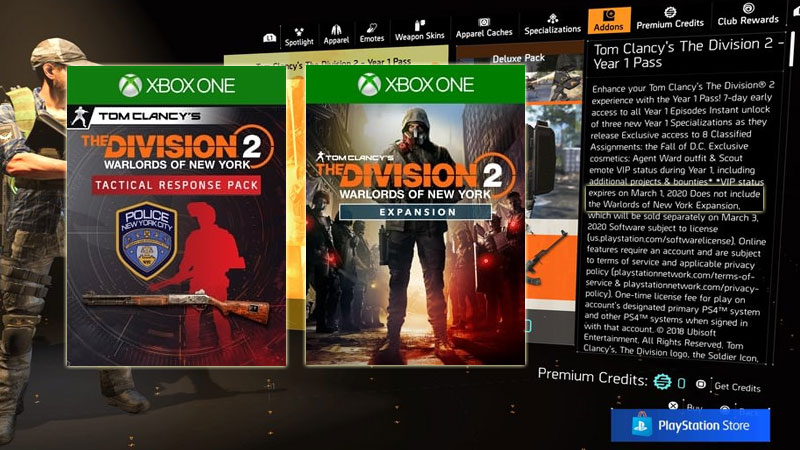Click the Year 1 Pass description title
This screenshot has height=450, width=800.
click(x=688, y=54)
